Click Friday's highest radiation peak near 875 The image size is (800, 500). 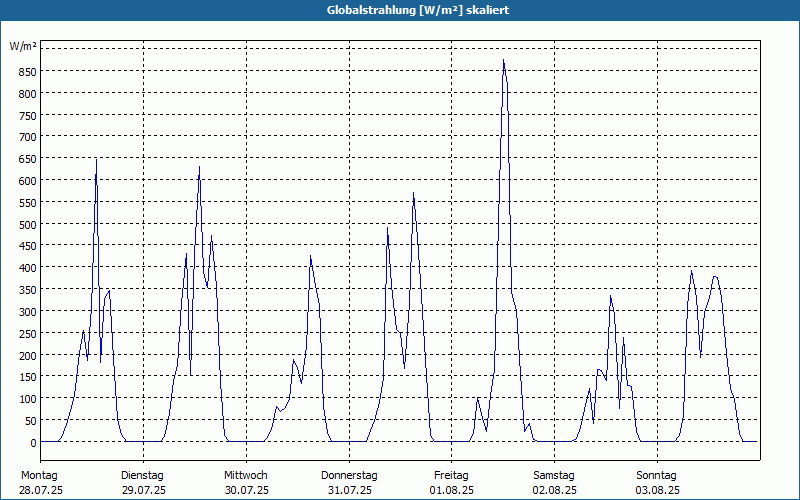(x=504, y=60)
